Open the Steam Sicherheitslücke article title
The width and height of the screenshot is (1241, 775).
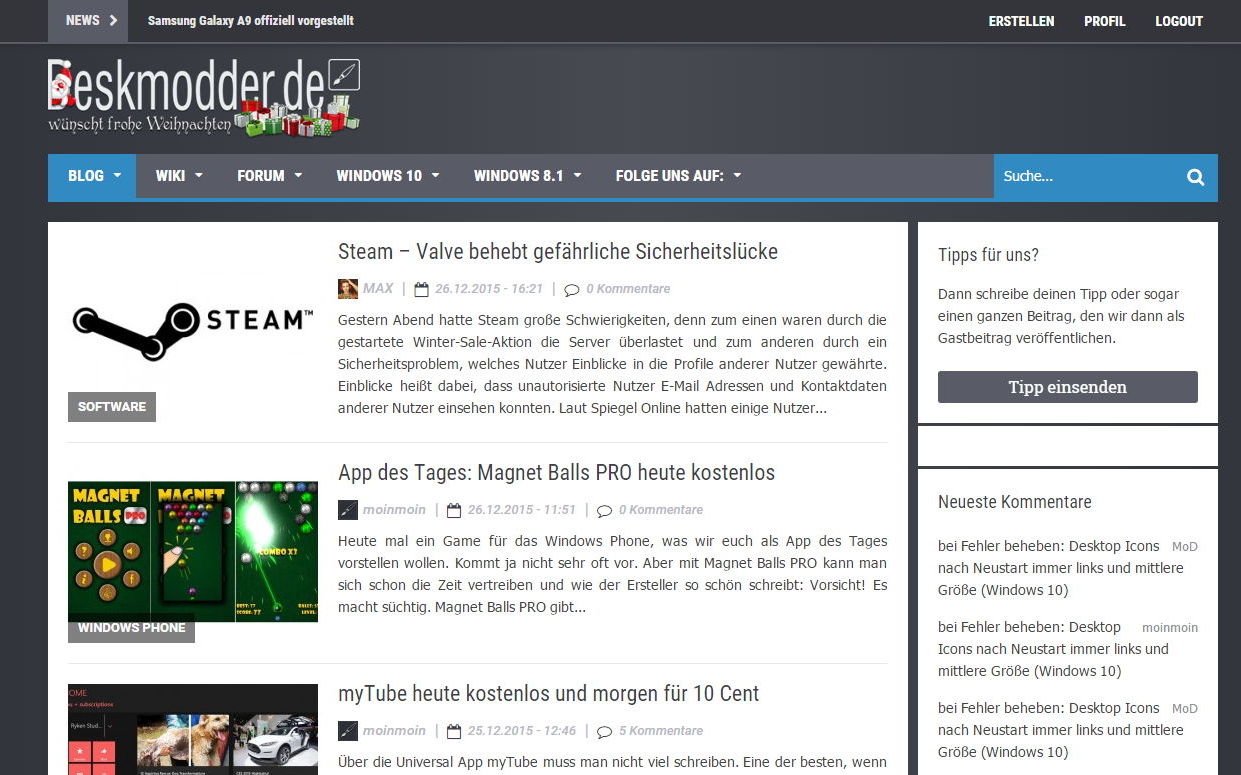coord(558,252)
